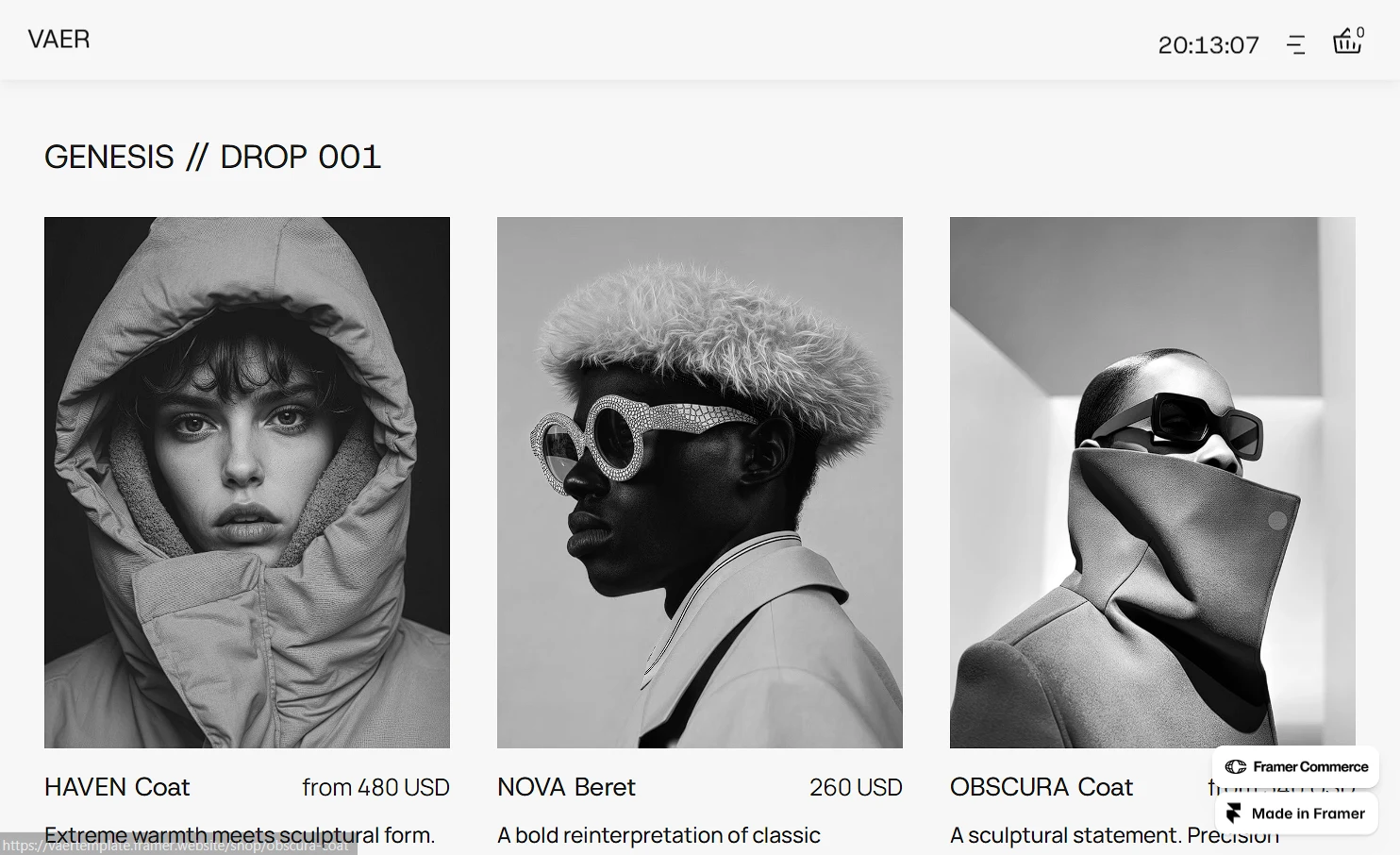
Task: Go to homepage via VAER logo
Action: pyautogui.click(x=58, y=40)
